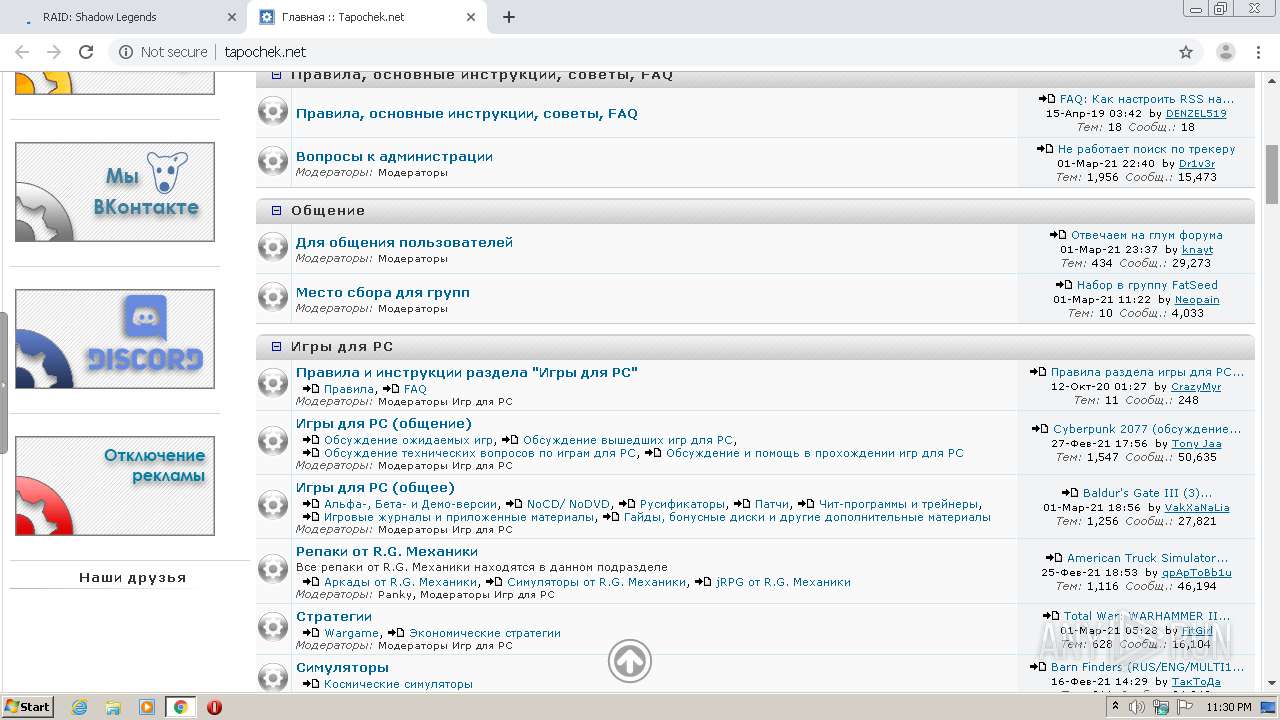
Task: Open forum Вопросы к администрации
Action: [394, 157]
